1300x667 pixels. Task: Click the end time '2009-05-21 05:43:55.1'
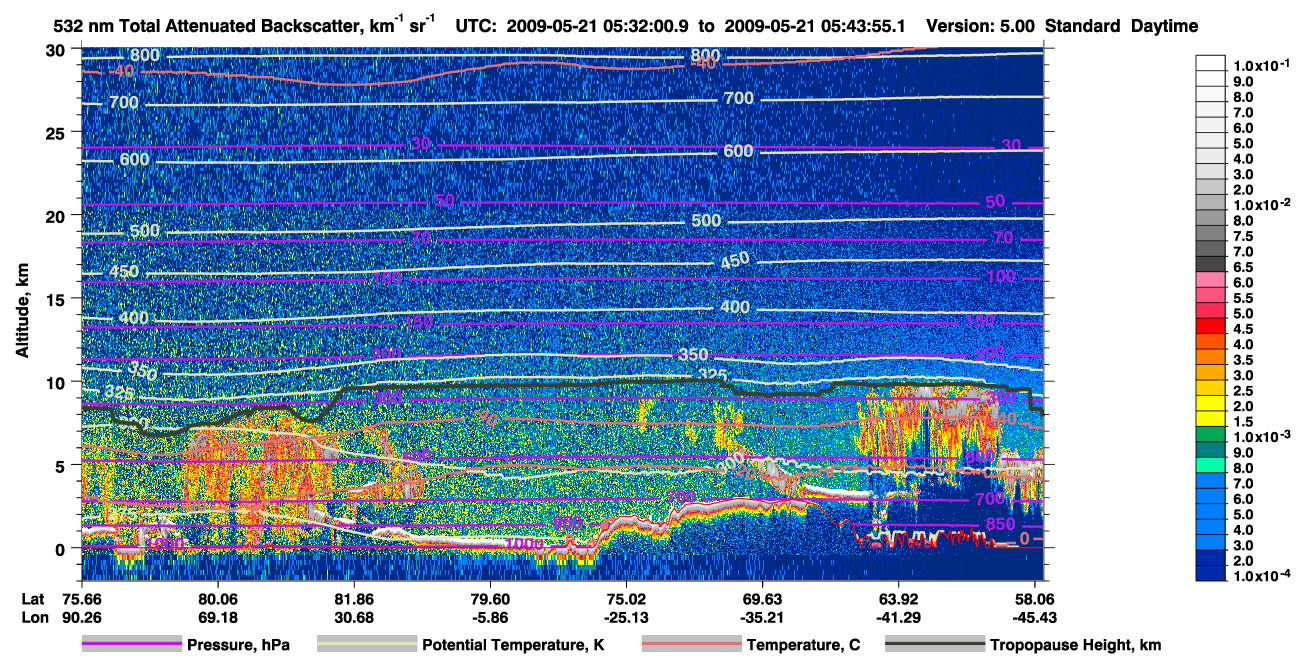[x=816, y=27]
